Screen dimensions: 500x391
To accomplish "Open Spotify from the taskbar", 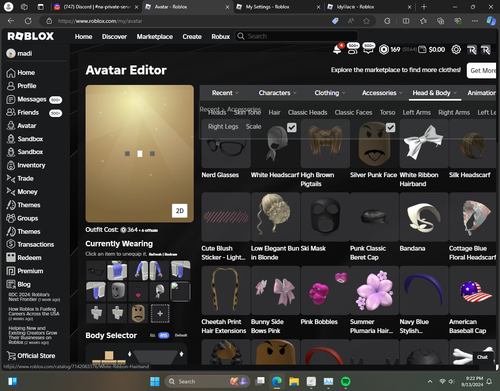I will click(x=346, y=381).
